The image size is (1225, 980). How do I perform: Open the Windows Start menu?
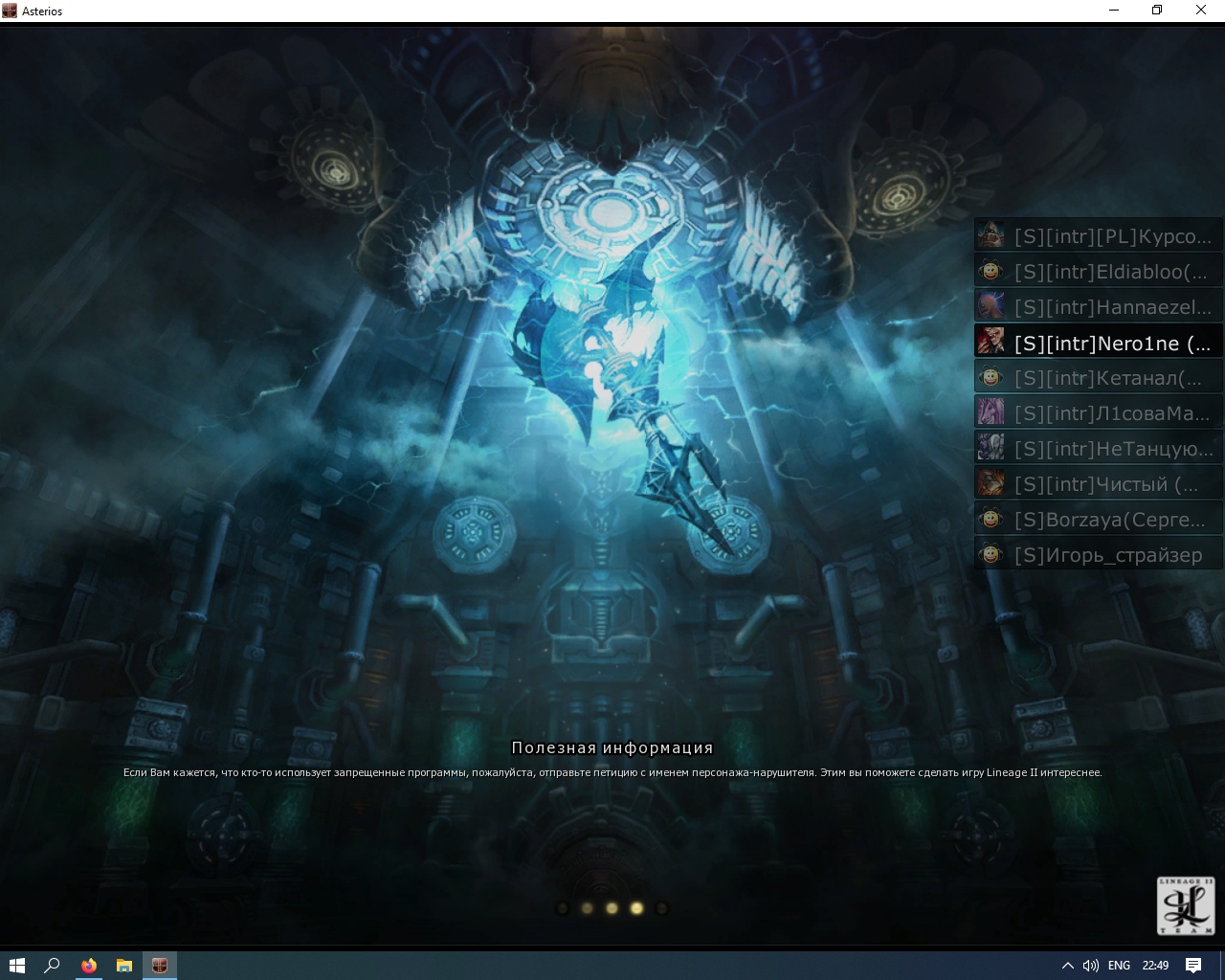point(17,966)
